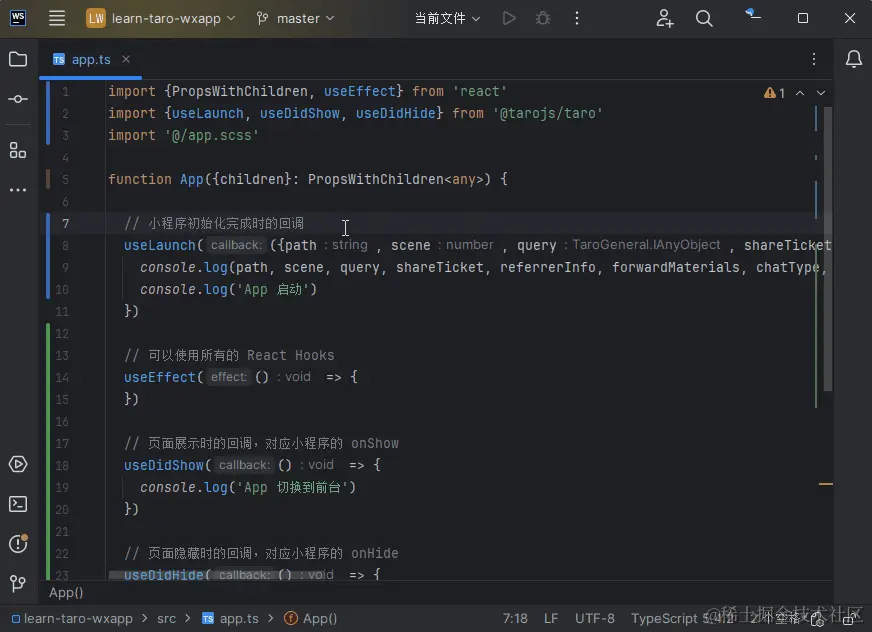Run the current file
This screenshot has width=872, height=632.
pos(508,18)
